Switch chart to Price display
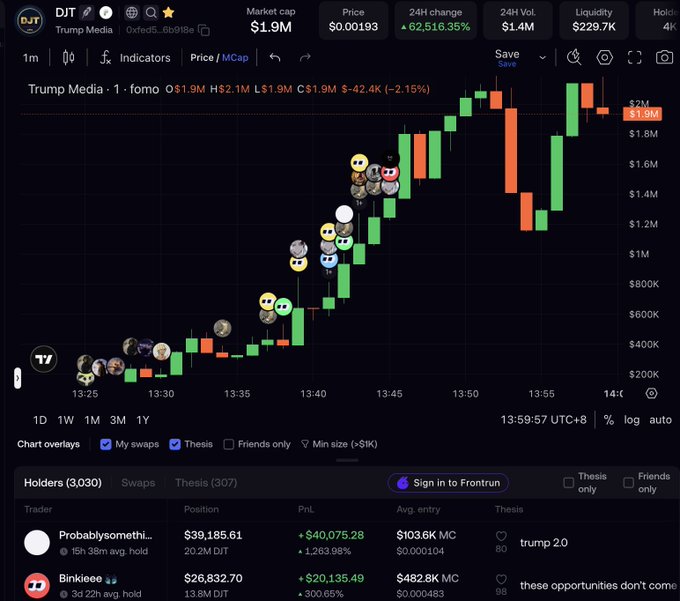680x601 pixels. (x=202, y=57)
